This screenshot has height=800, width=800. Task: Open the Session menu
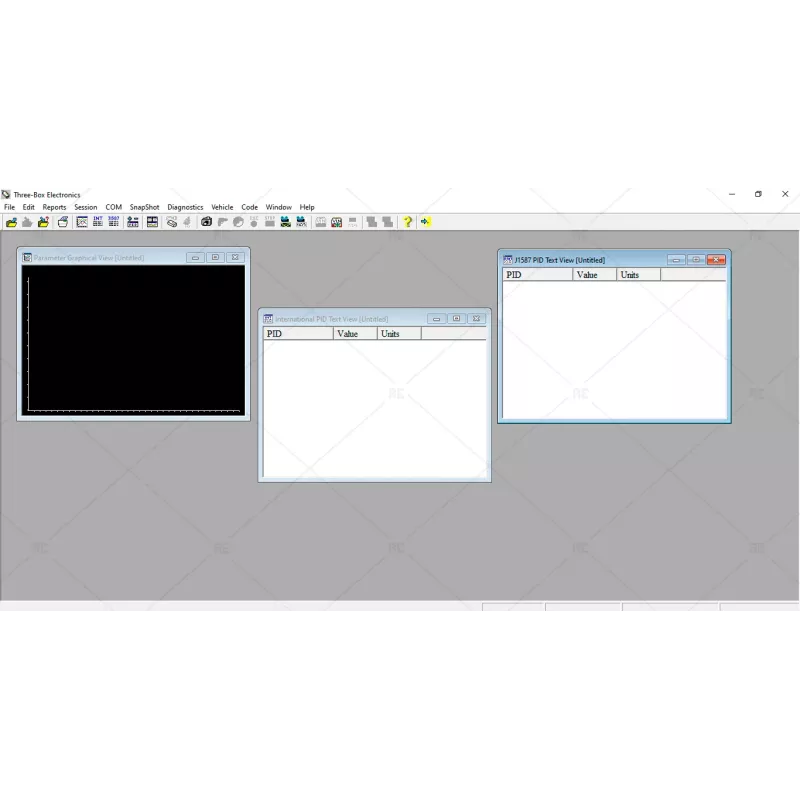(85, 207)
